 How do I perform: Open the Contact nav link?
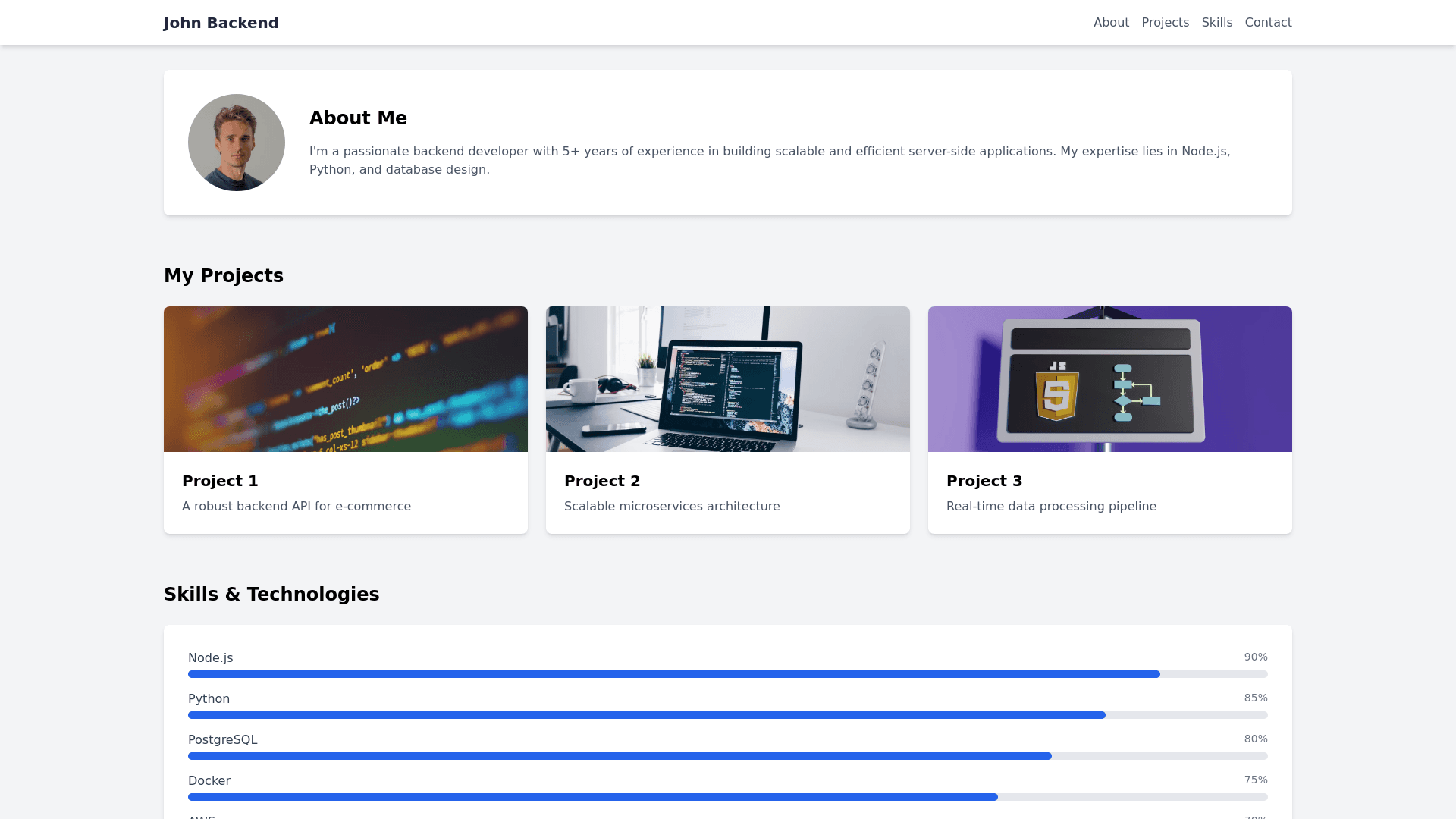[1268, 23]
